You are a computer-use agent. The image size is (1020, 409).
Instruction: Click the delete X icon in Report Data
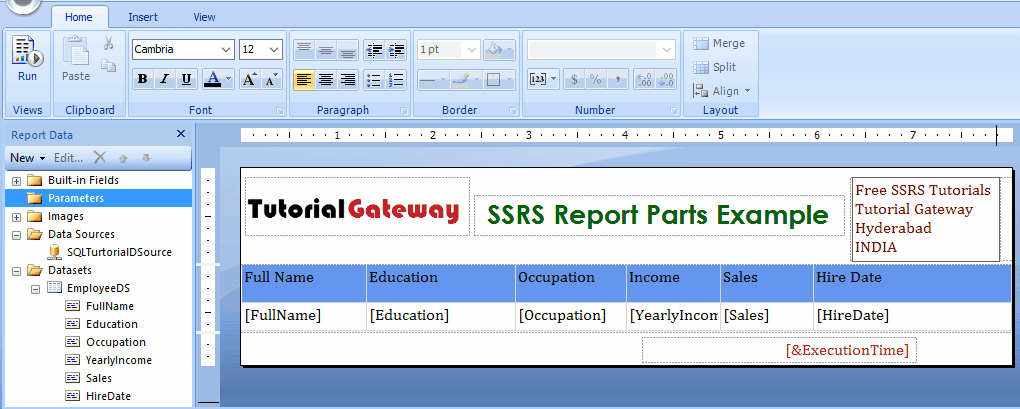click(100, 157)
